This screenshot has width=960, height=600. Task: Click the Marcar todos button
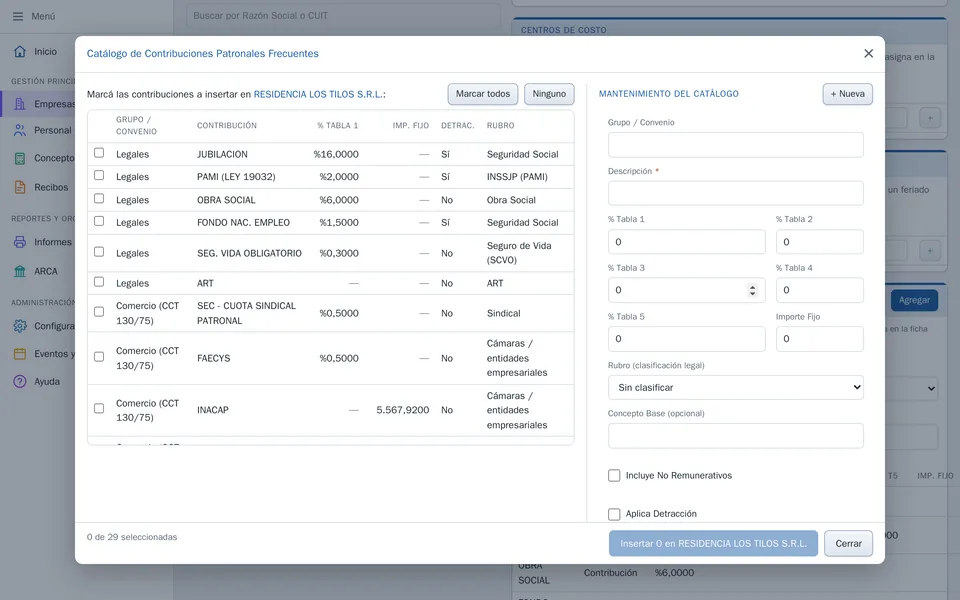[x=483, y=94]
